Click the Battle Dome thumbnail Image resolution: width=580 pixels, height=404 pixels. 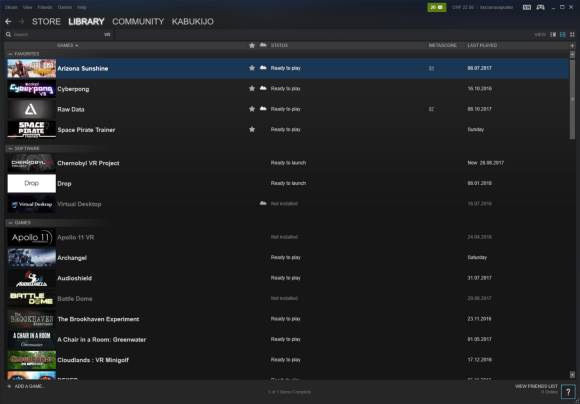click(32, 299)
